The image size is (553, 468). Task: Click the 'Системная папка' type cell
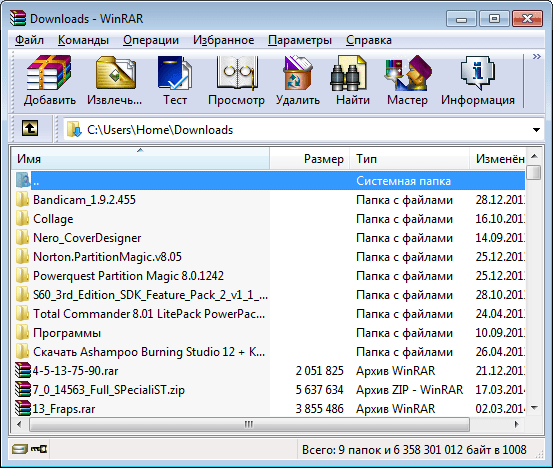(x=403, y=181)
